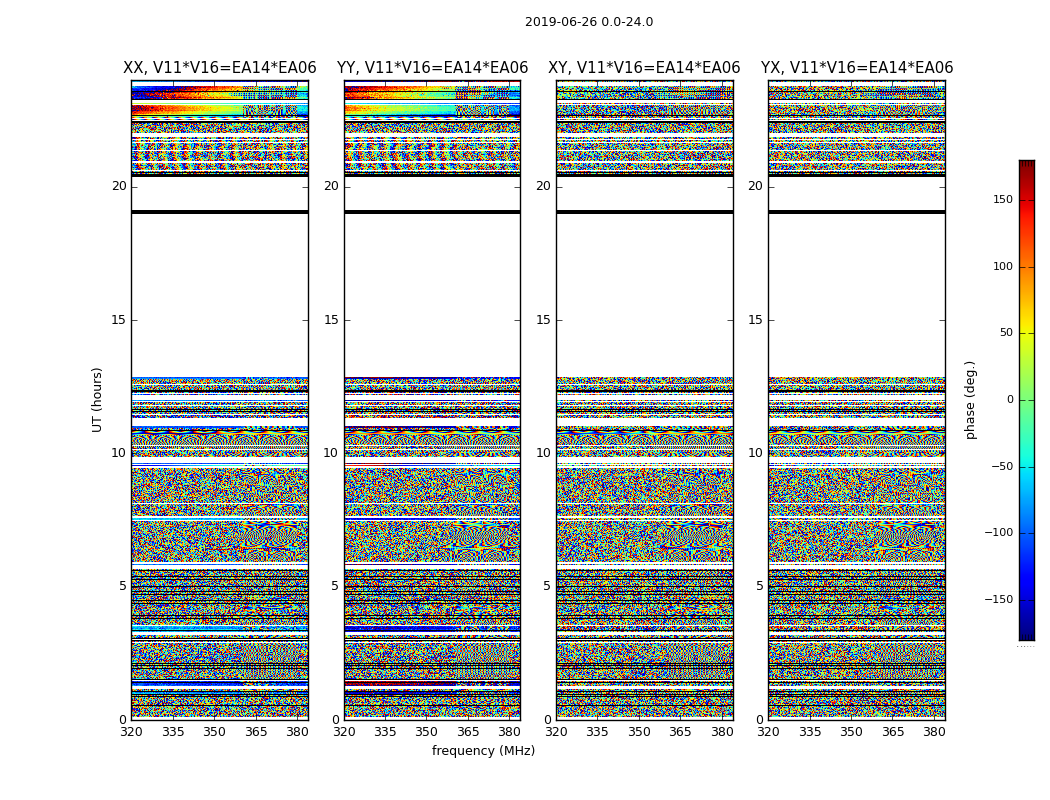Screen dimensions: 1050x800
Task: Click y-tick '5' of the YY plot
Action: click(335, 586)
